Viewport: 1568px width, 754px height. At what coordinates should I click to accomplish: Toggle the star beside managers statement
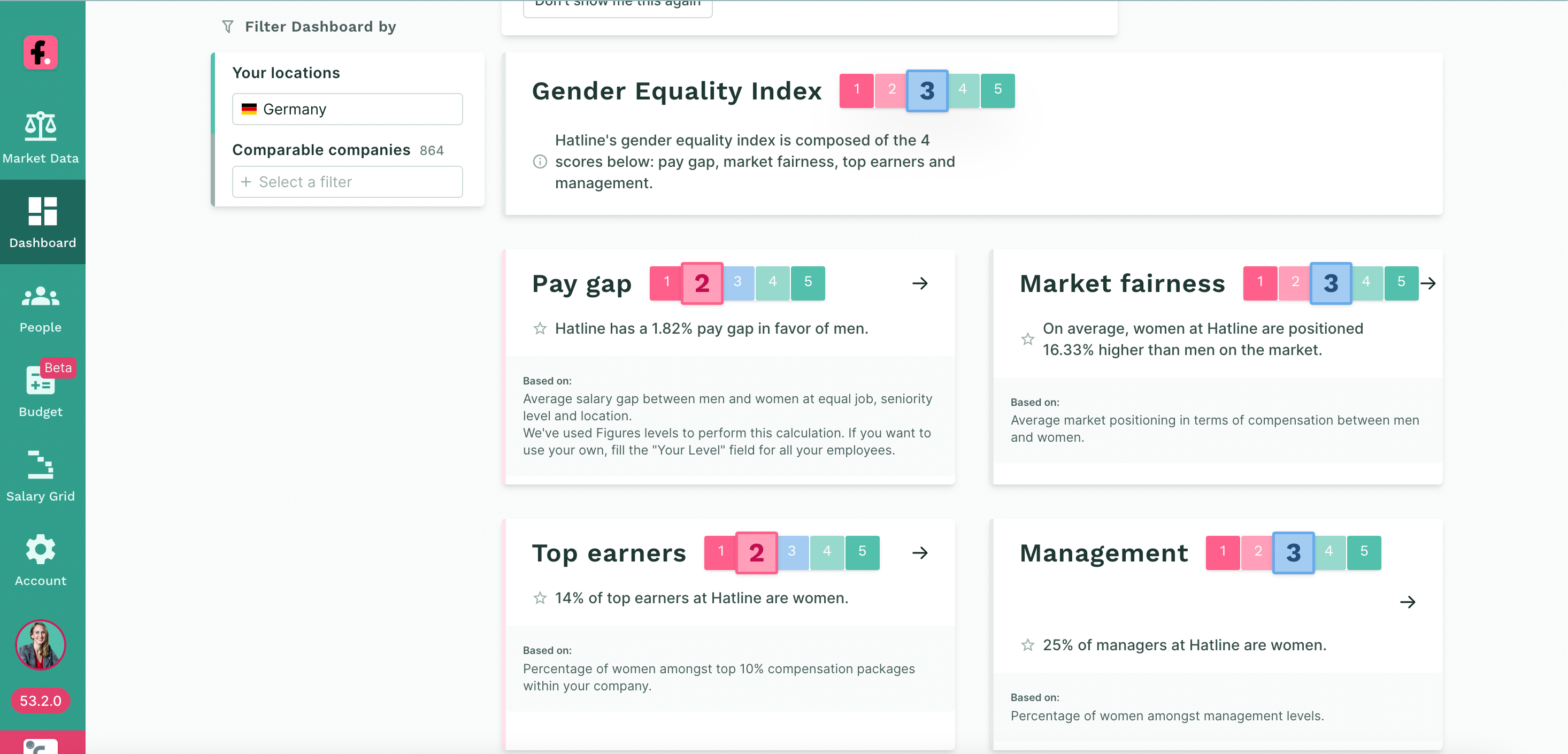1027,645
